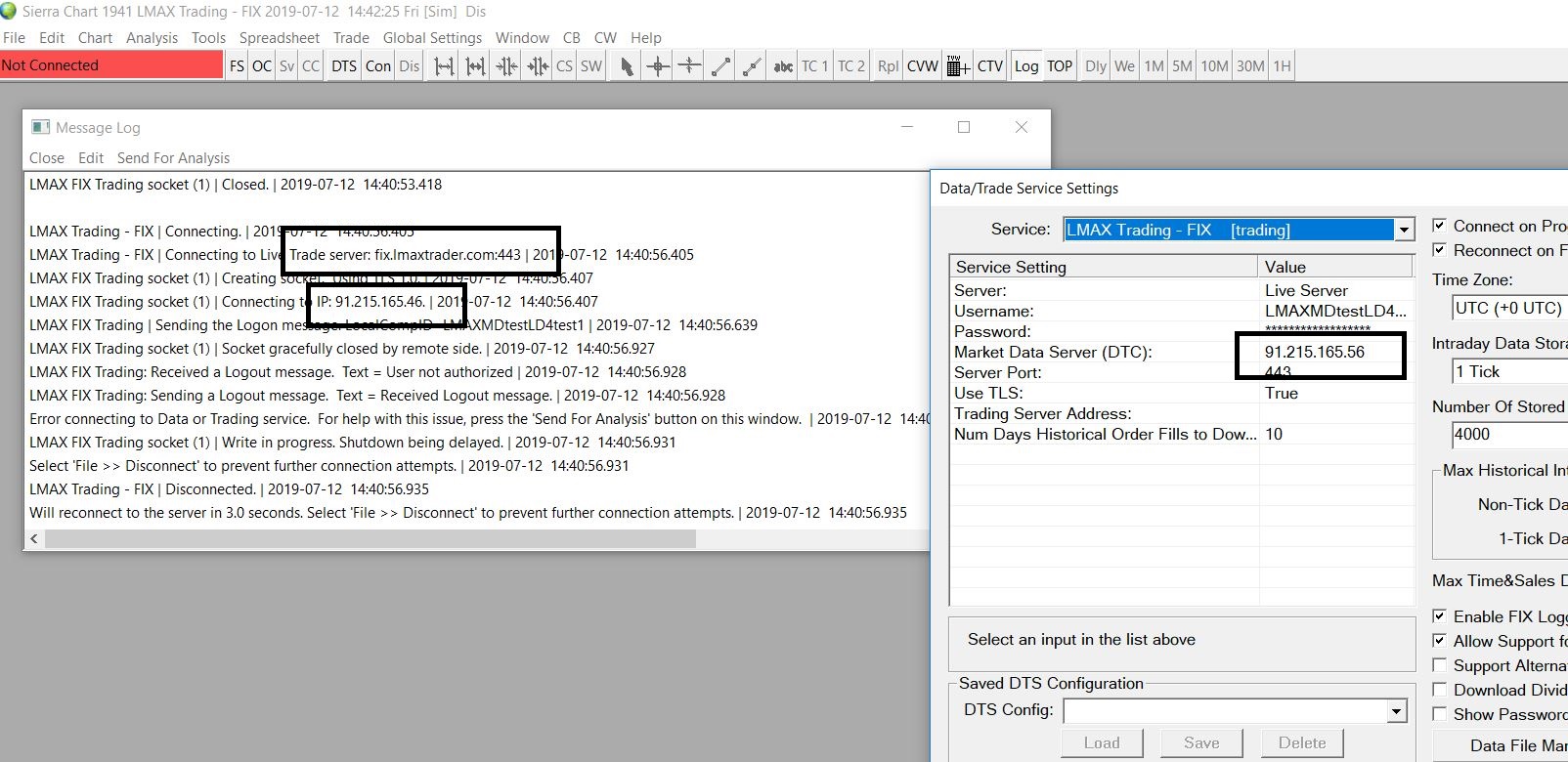
Task: Disable the Enable FIX Log checkbox
Action: (1439, 616)
